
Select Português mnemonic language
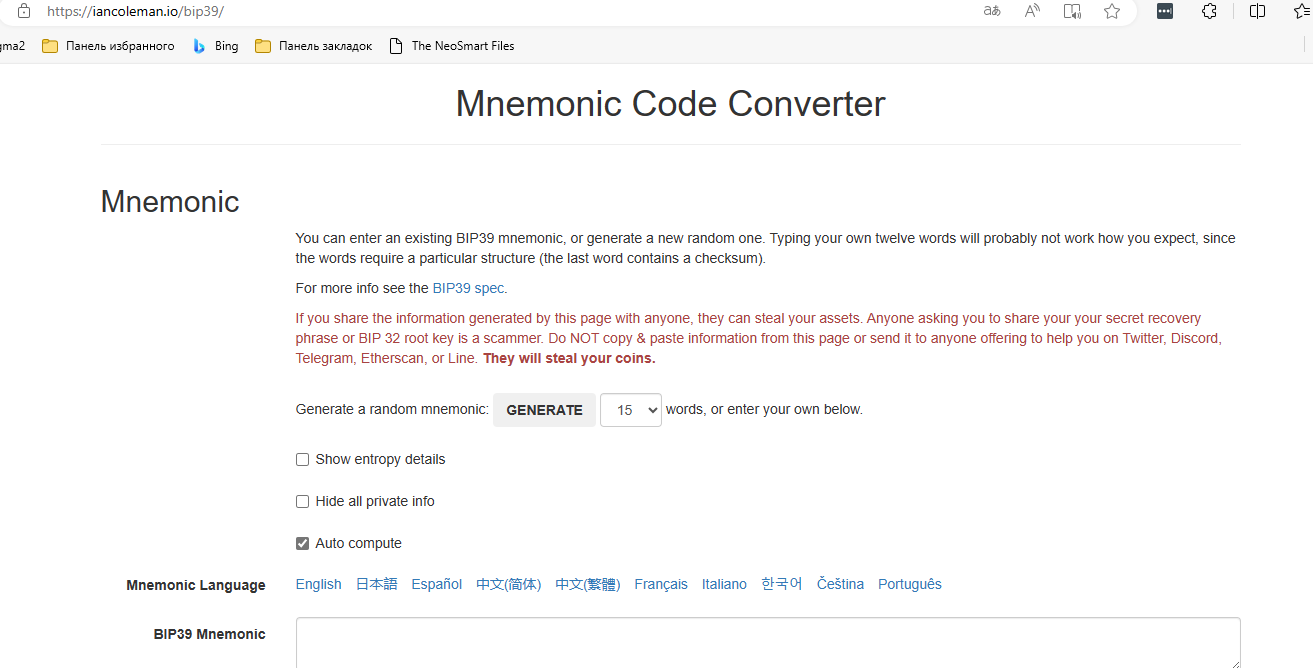(x=910, y=584)
